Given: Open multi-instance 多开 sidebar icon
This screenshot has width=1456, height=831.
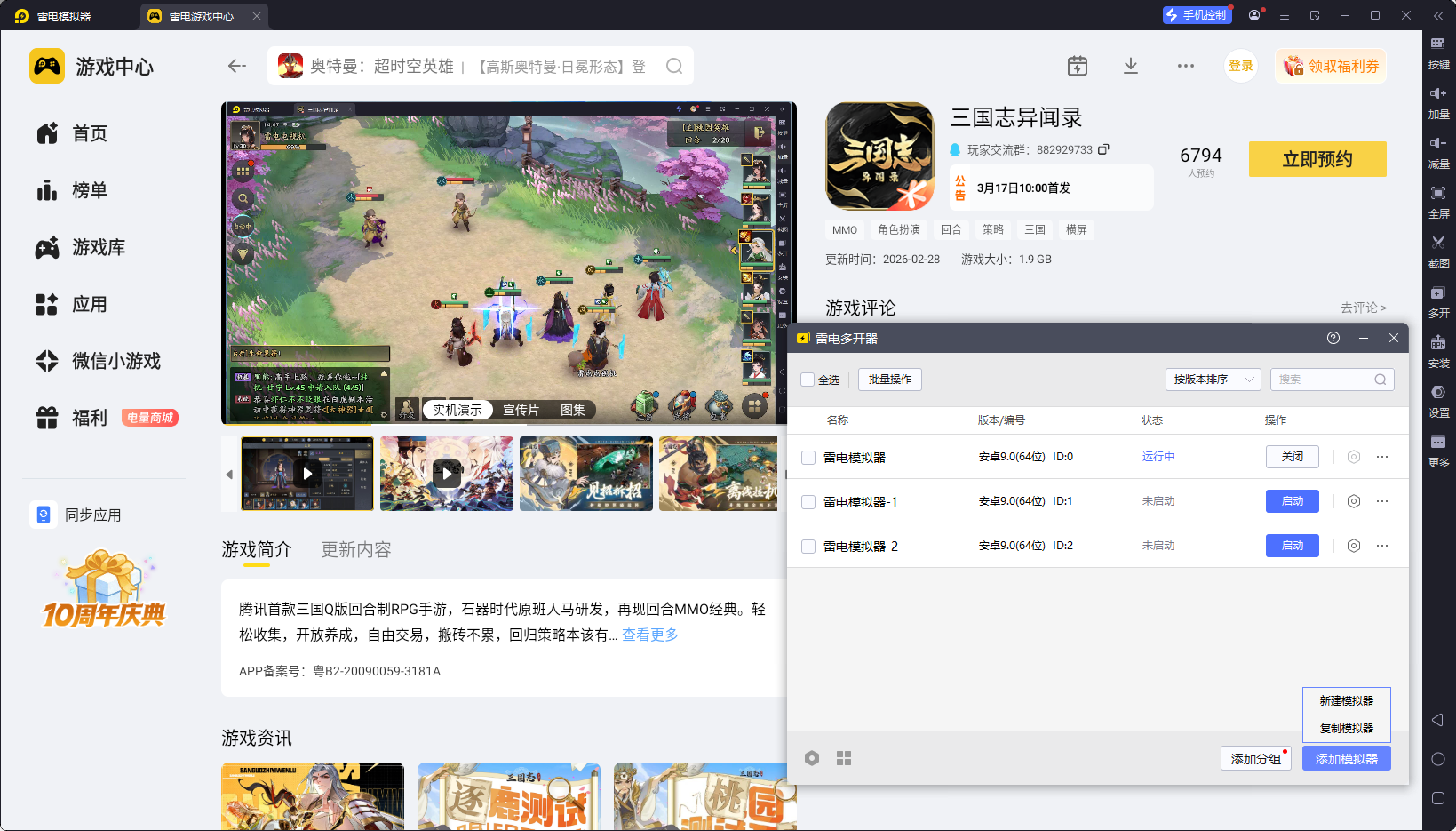Looking at the screenshot, I should click(1438, 302).
